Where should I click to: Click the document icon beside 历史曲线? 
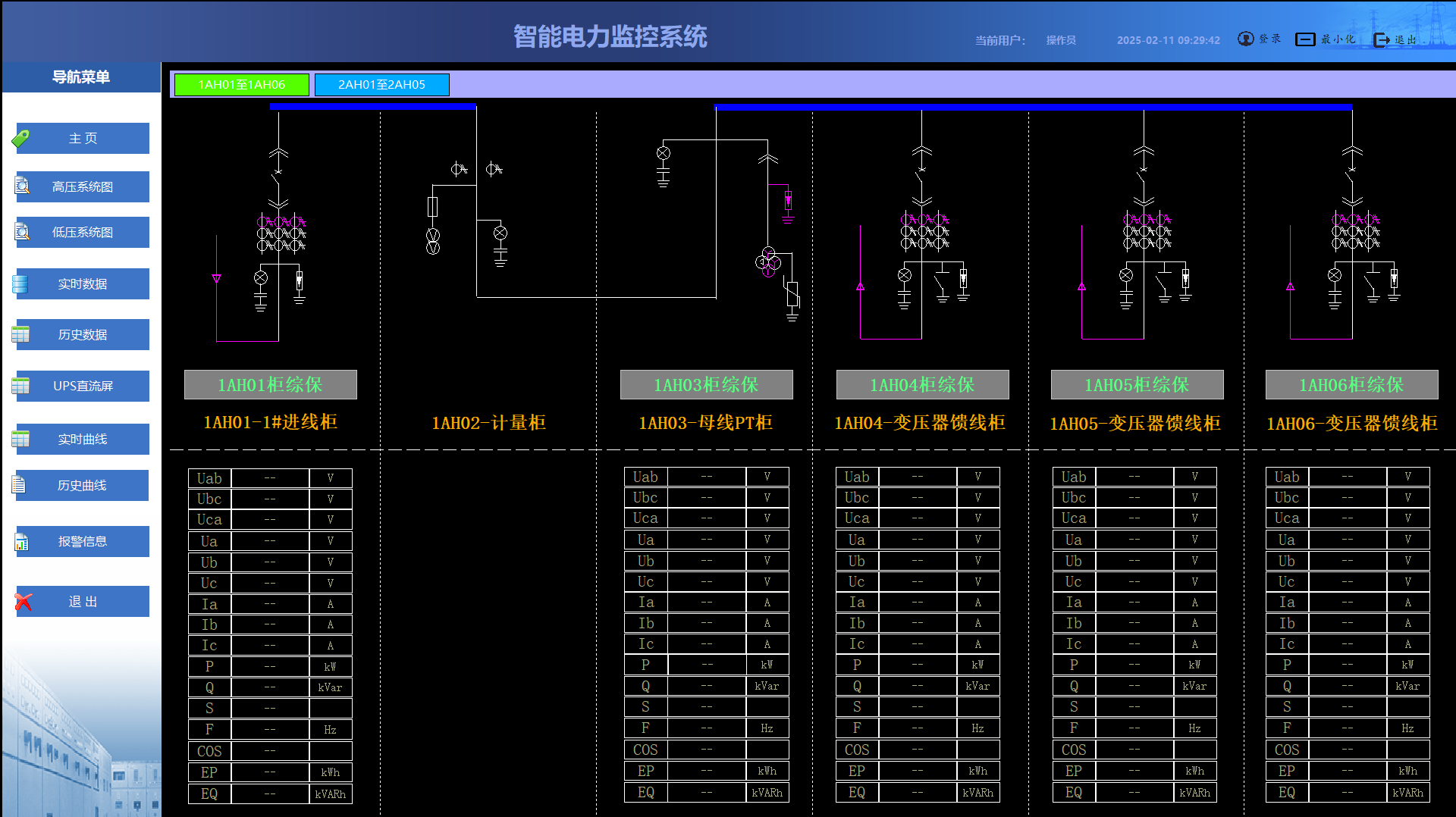pos(20,485)
